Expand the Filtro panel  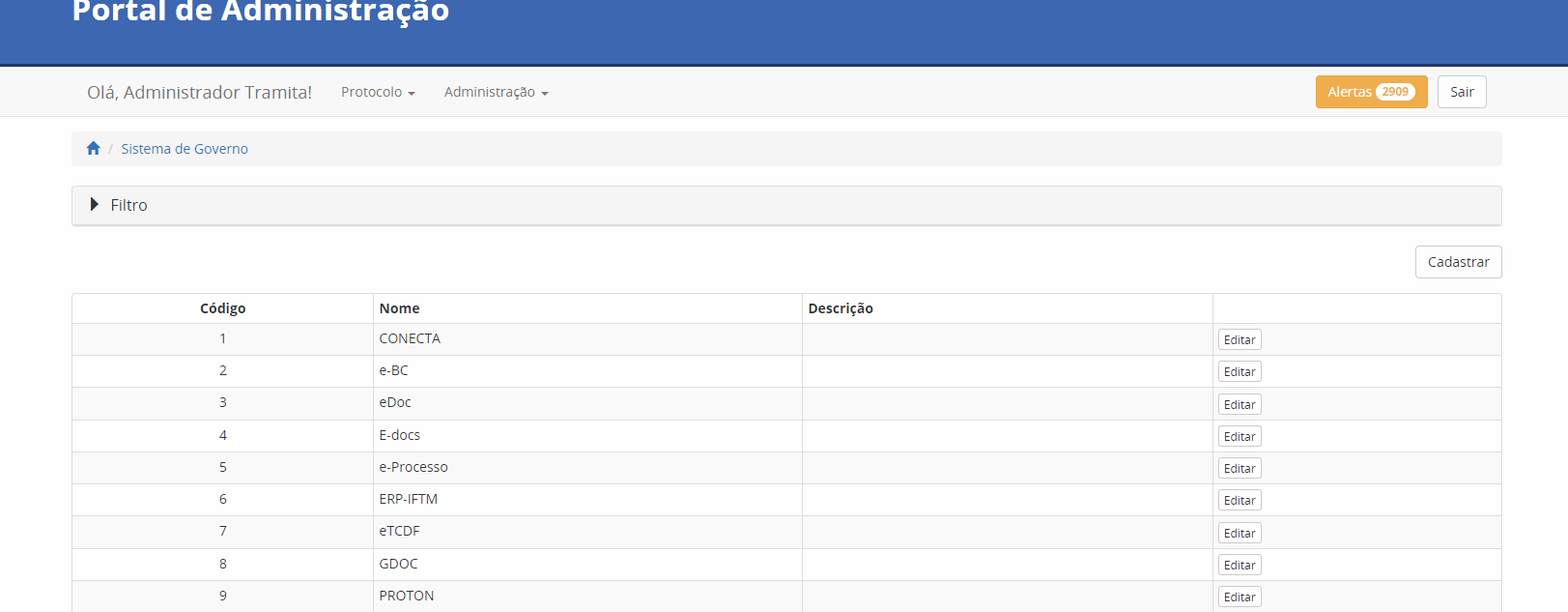point(786,205)
